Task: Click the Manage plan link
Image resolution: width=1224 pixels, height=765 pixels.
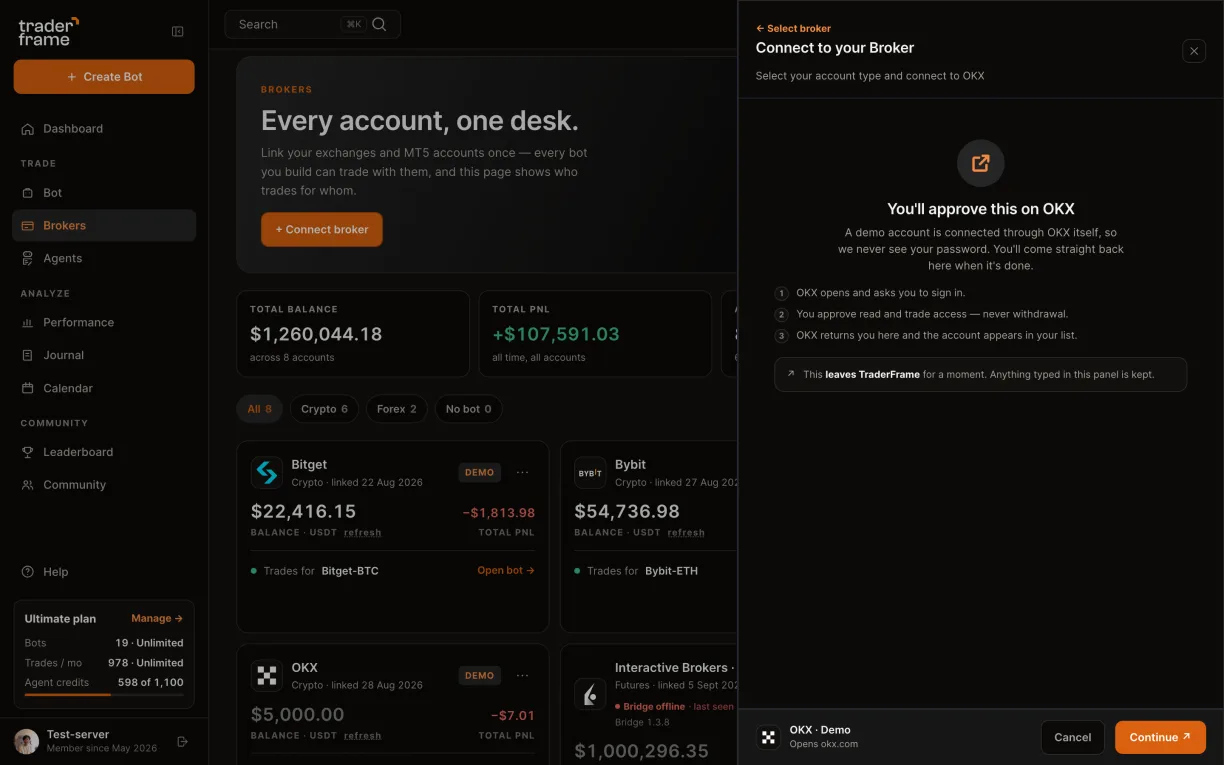Action: click(x=157, y=619)
